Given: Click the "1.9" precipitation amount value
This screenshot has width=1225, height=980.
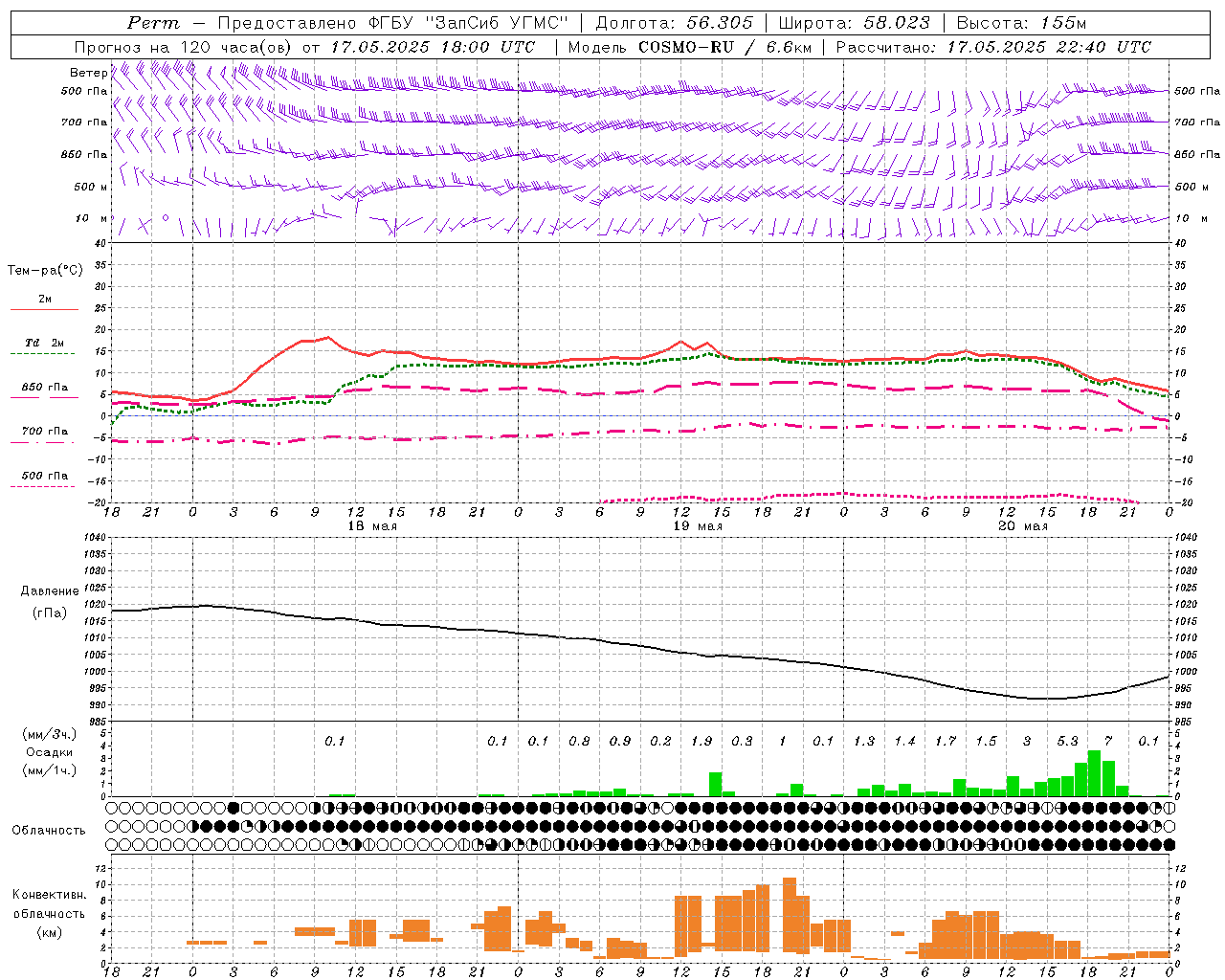Looking at the screenshot, I should 702,741.
